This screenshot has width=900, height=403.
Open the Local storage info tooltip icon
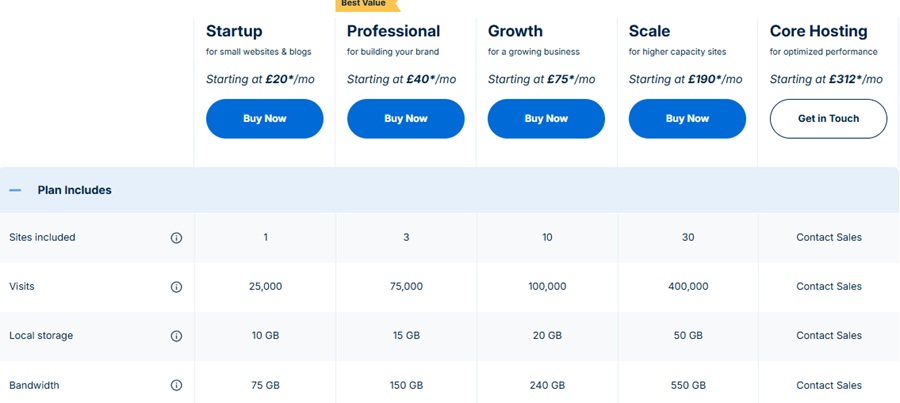coord(177,336)
